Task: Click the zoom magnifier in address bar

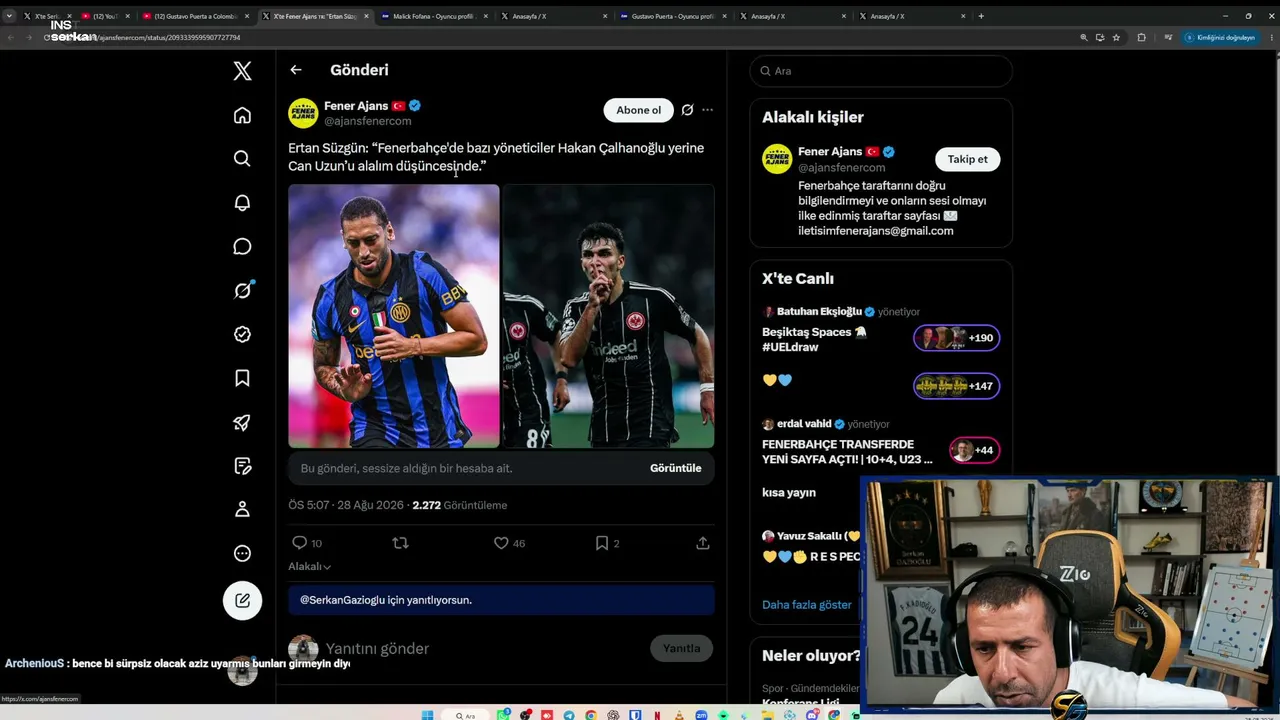Action: (1084, 37)
